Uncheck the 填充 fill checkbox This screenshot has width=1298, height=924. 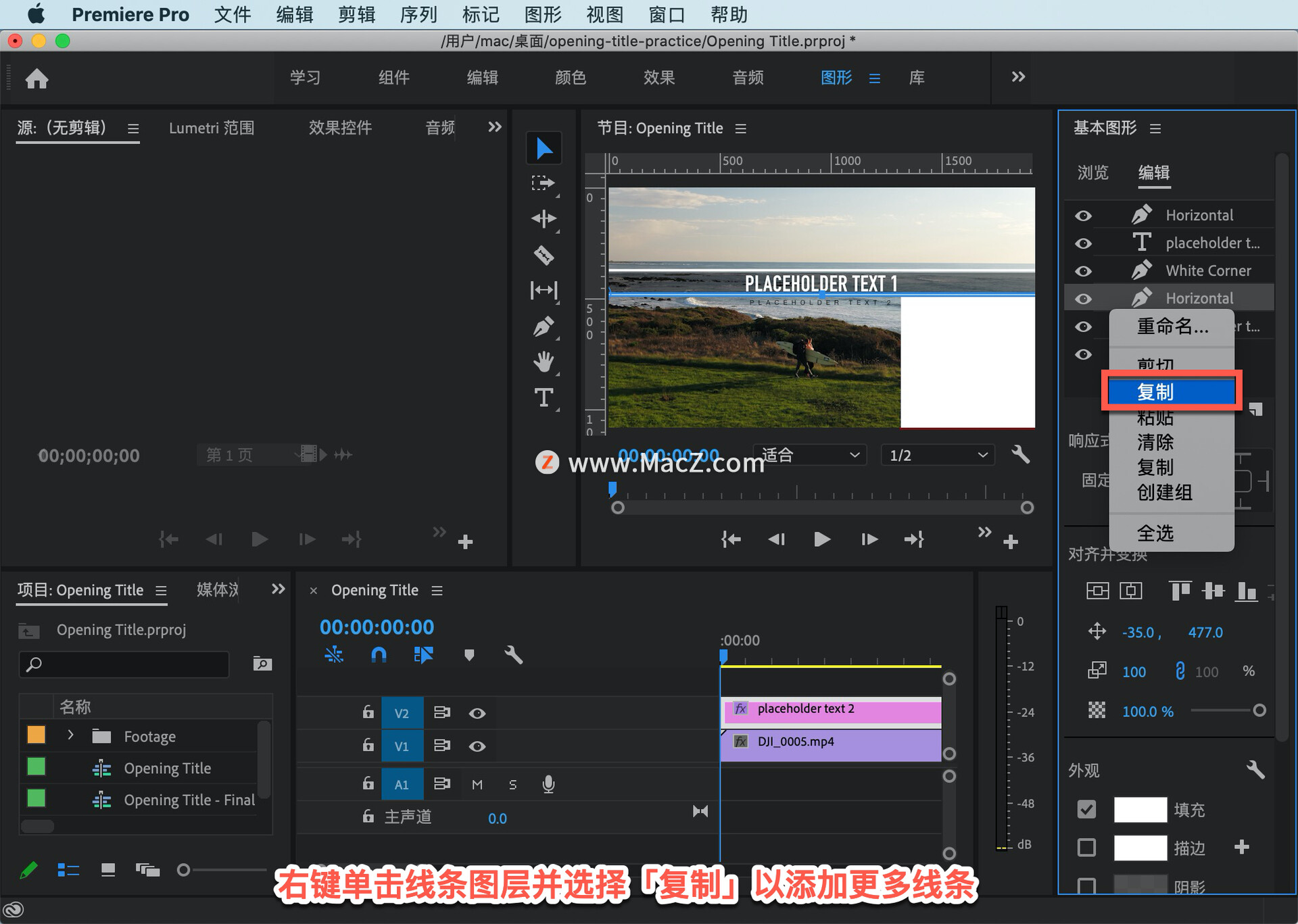click(1086, 809)
